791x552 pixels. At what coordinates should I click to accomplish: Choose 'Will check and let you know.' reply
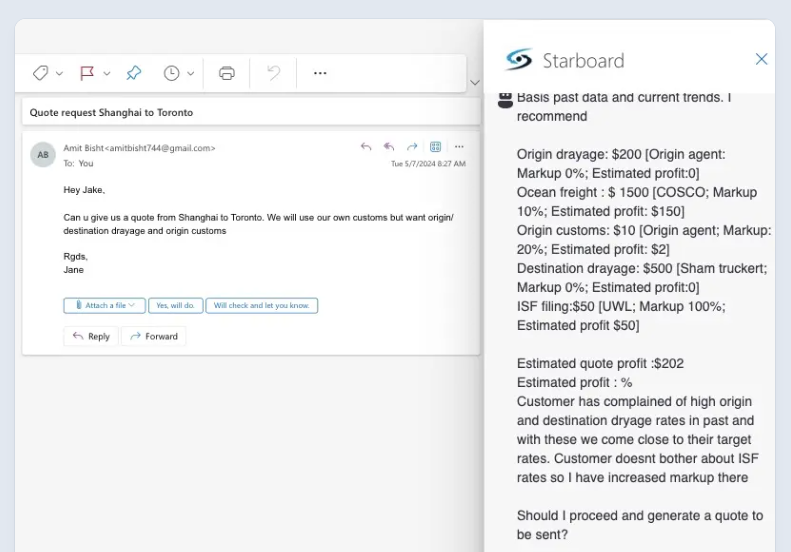pyautogui.click(x=262, y=305)
